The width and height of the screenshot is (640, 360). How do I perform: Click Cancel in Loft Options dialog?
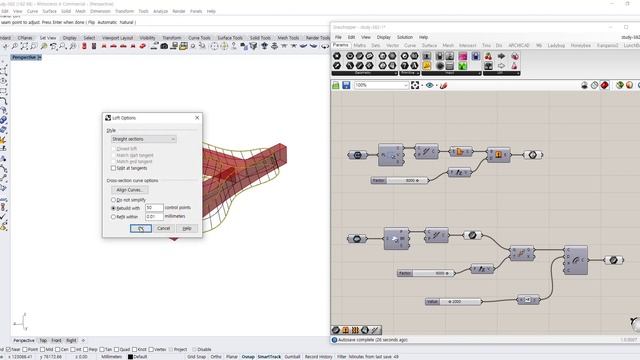coord(163,229)
